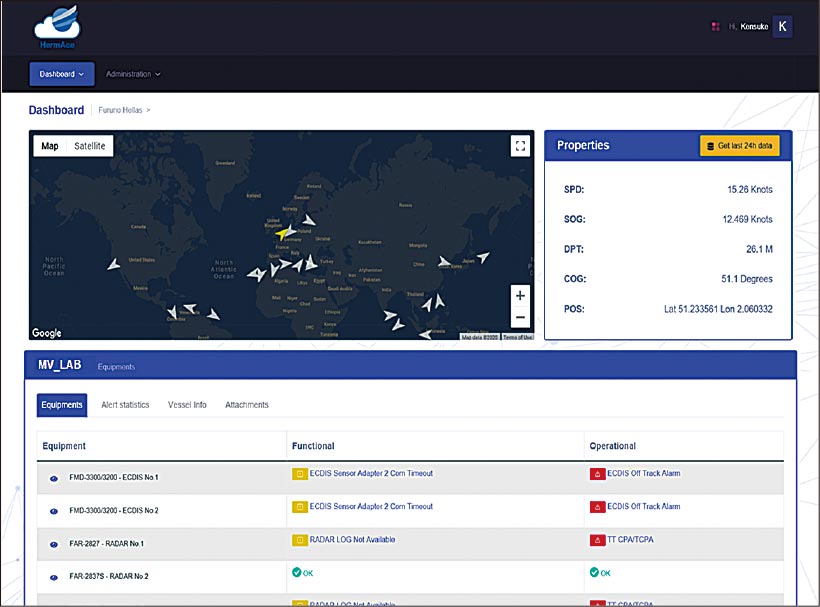Select the vessel marker near Japan
The width and height of the screenshot is (820, 607).
[x=483, y=257]
